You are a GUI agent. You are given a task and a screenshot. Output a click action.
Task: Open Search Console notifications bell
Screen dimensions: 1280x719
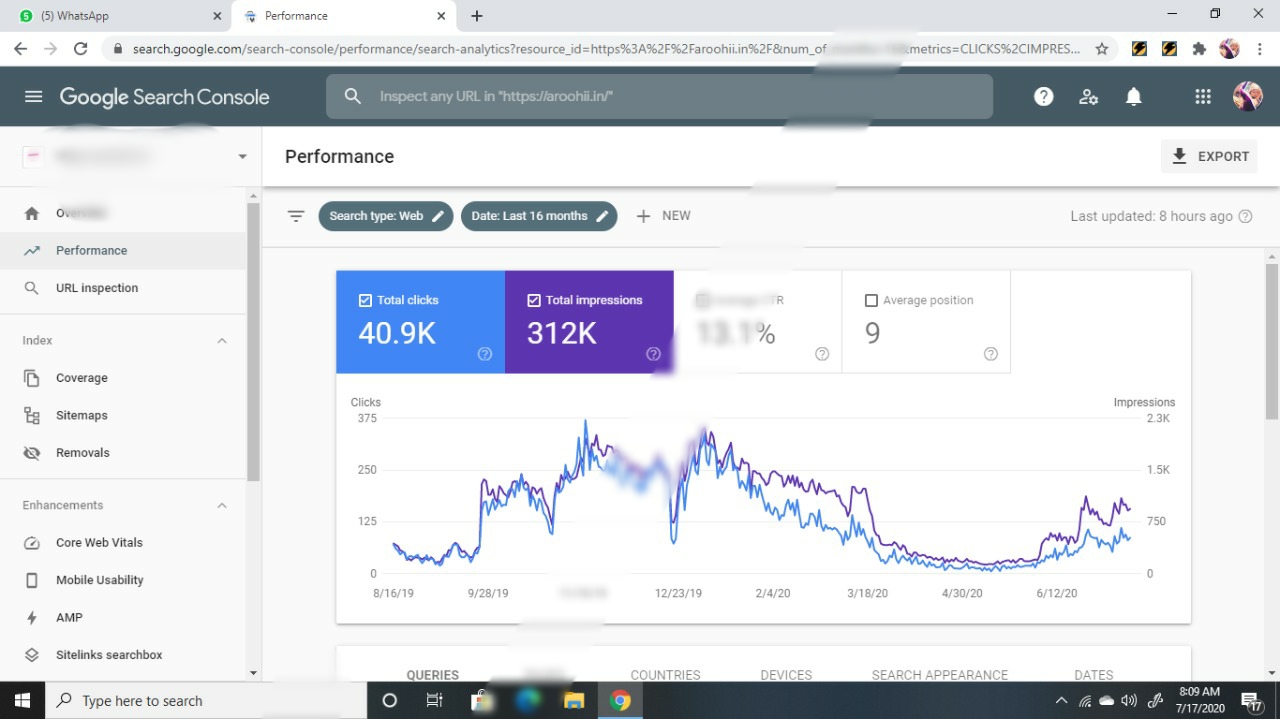point(1134,96)
